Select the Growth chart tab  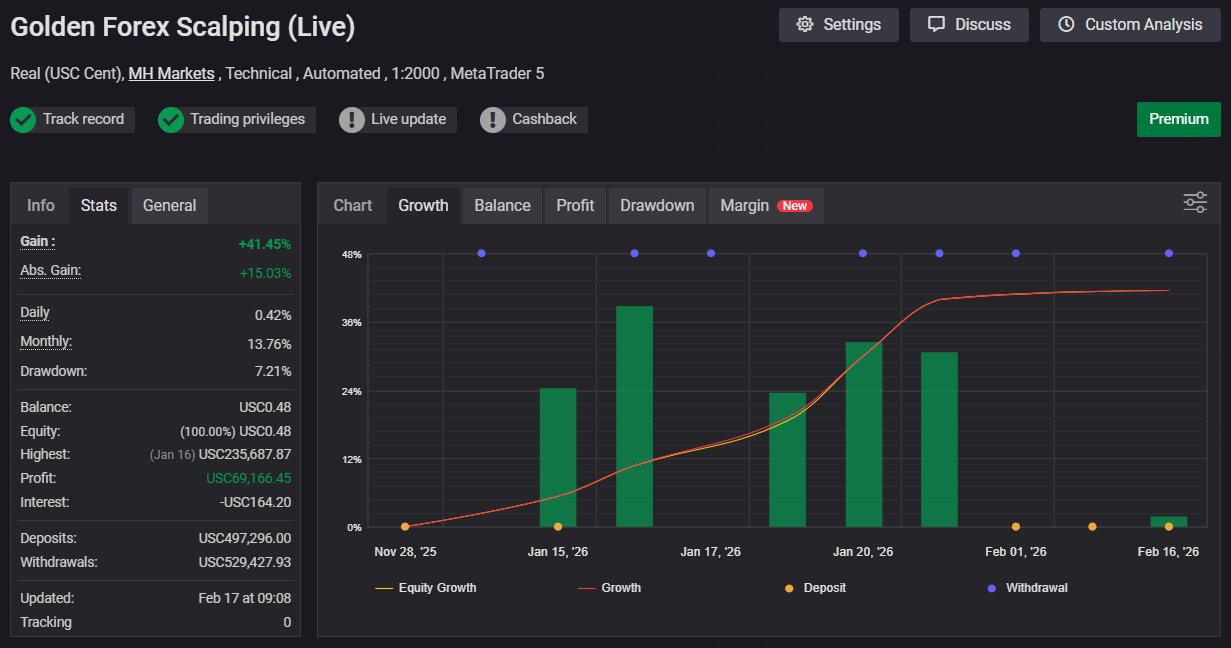point(423,205)
